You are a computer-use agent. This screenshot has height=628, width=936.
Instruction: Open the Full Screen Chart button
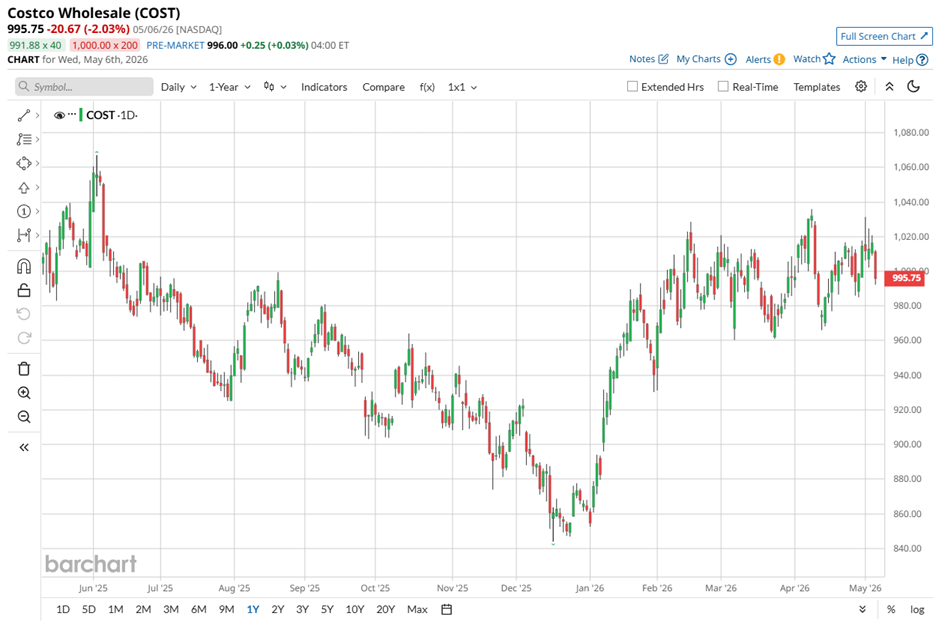[884, 36]
